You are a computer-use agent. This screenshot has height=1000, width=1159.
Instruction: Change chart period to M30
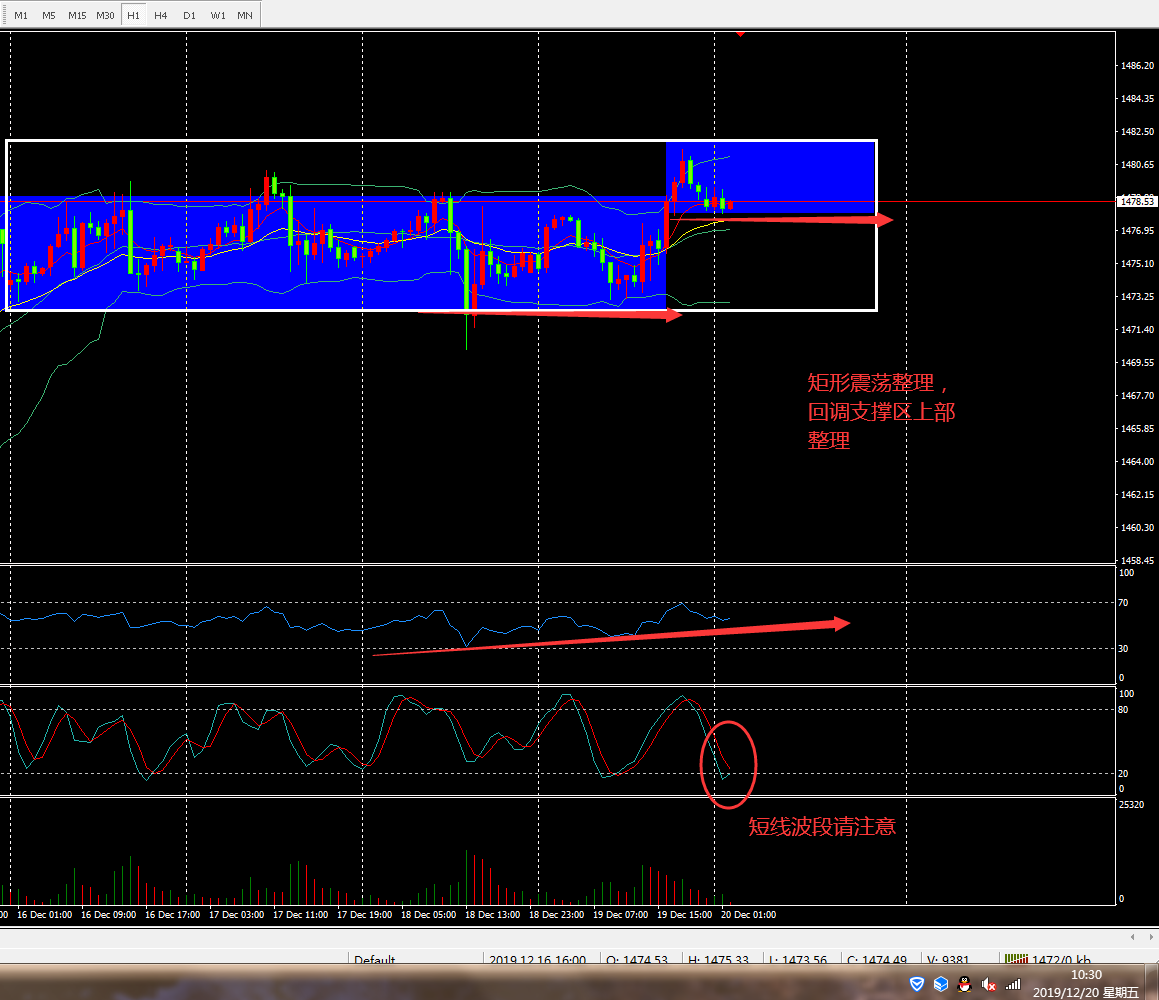105,16
